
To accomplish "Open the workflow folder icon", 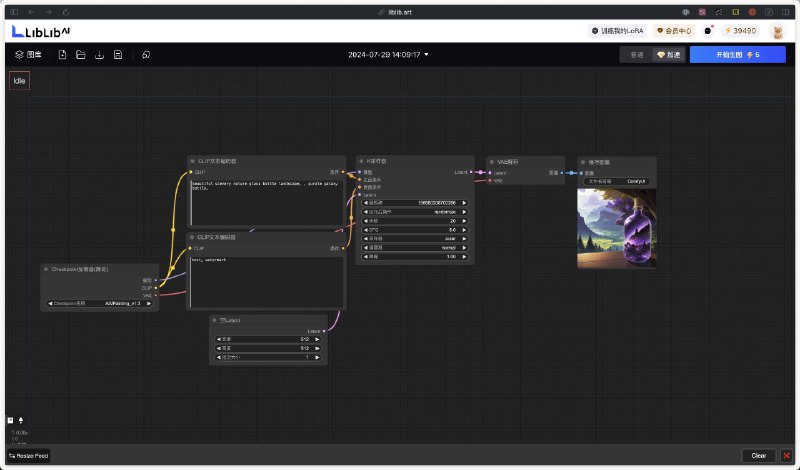I will coord(81,55).
